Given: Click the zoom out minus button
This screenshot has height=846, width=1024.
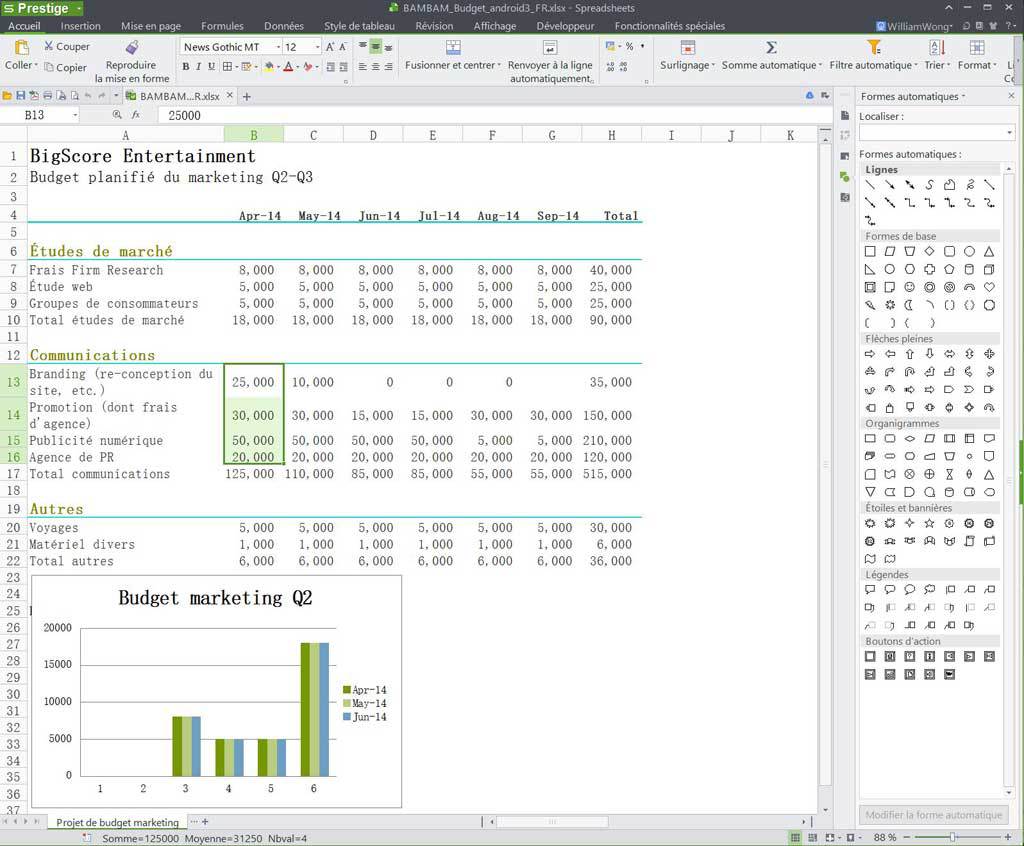Looking at the screenshot, I should pos(906,838).
